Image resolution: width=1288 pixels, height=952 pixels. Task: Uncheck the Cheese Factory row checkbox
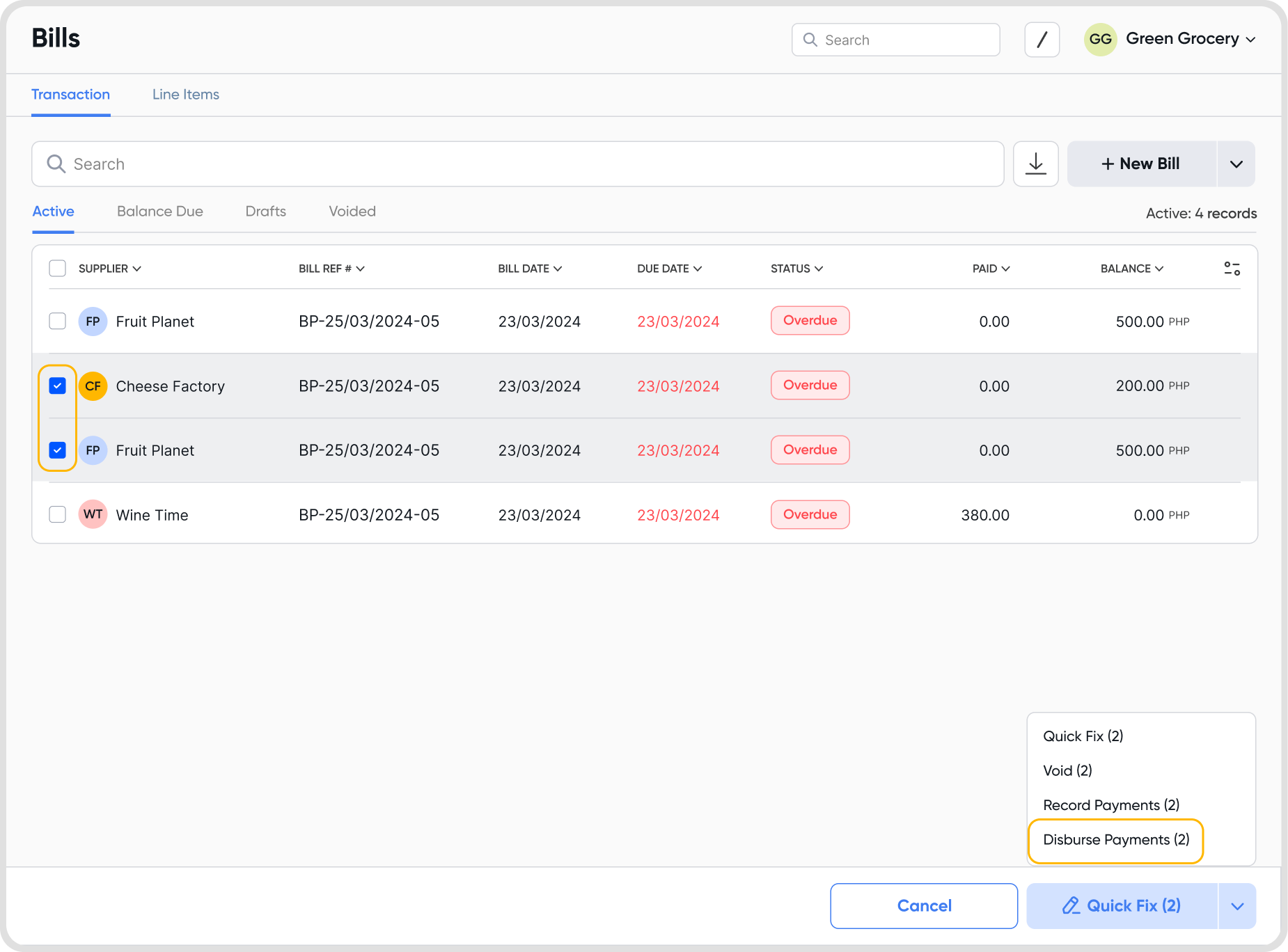tap(57, 386)
